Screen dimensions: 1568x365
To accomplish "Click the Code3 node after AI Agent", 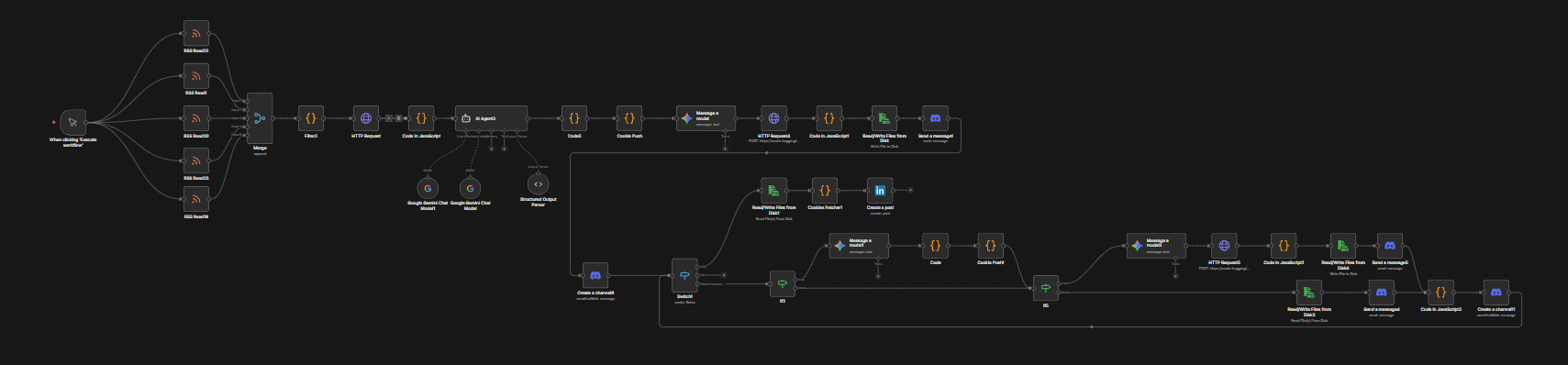I will coord(574,118).
